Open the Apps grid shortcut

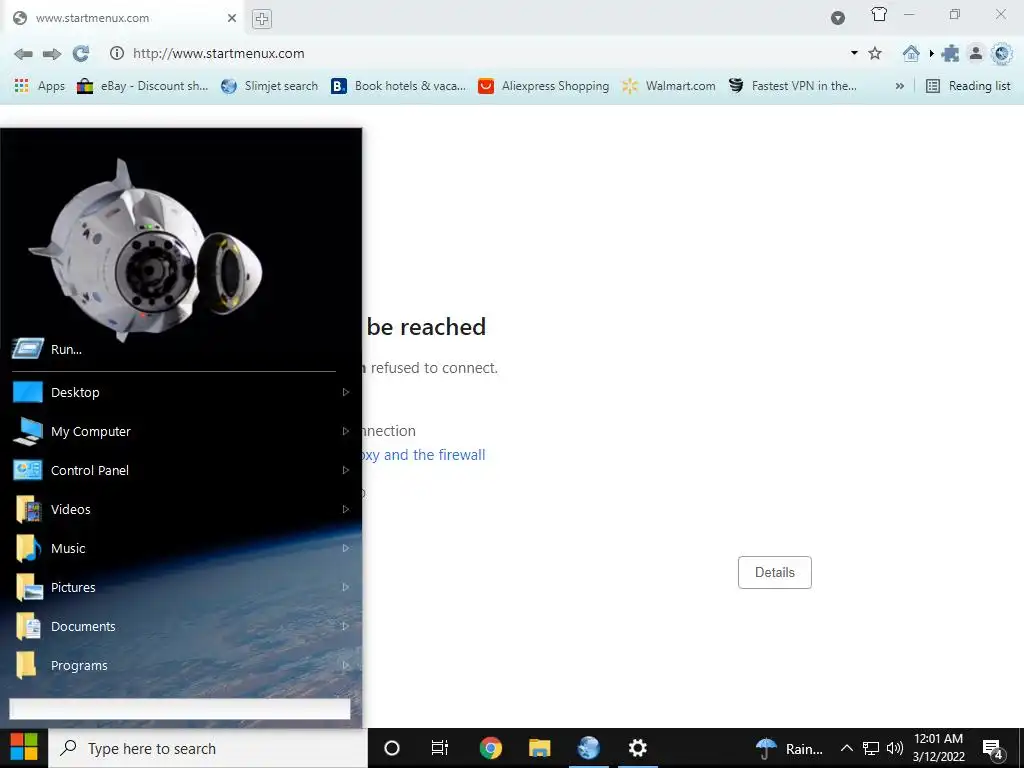click(x=40, y=86)
